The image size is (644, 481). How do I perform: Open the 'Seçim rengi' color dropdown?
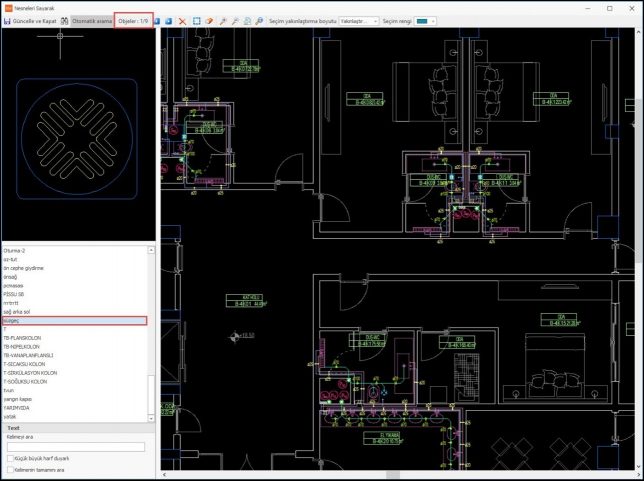tap(426, 20)
